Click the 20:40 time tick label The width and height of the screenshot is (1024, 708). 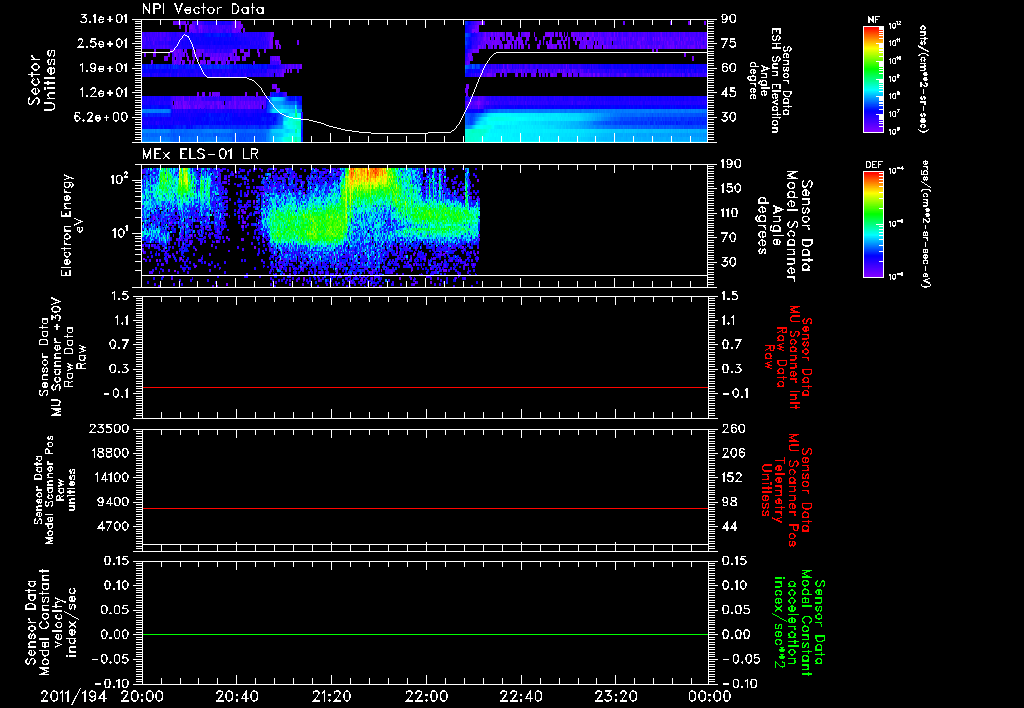(x=236, y=697)
